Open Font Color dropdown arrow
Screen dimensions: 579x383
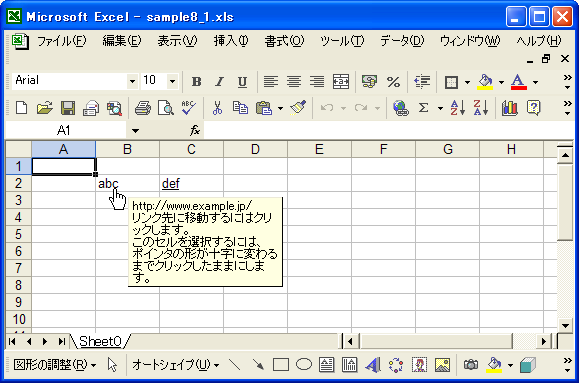[x=535, y=82]
